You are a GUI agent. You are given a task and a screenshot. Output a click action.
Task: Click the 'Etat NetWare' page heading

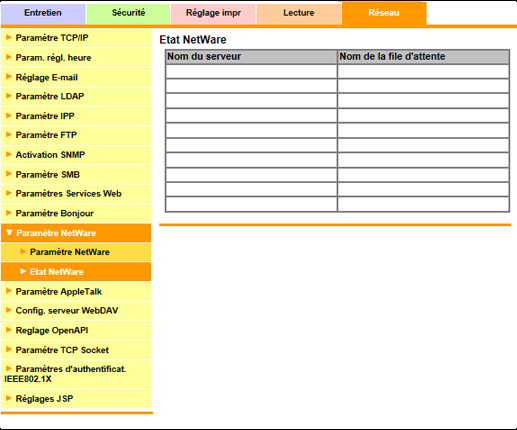(x=193, y=40)
